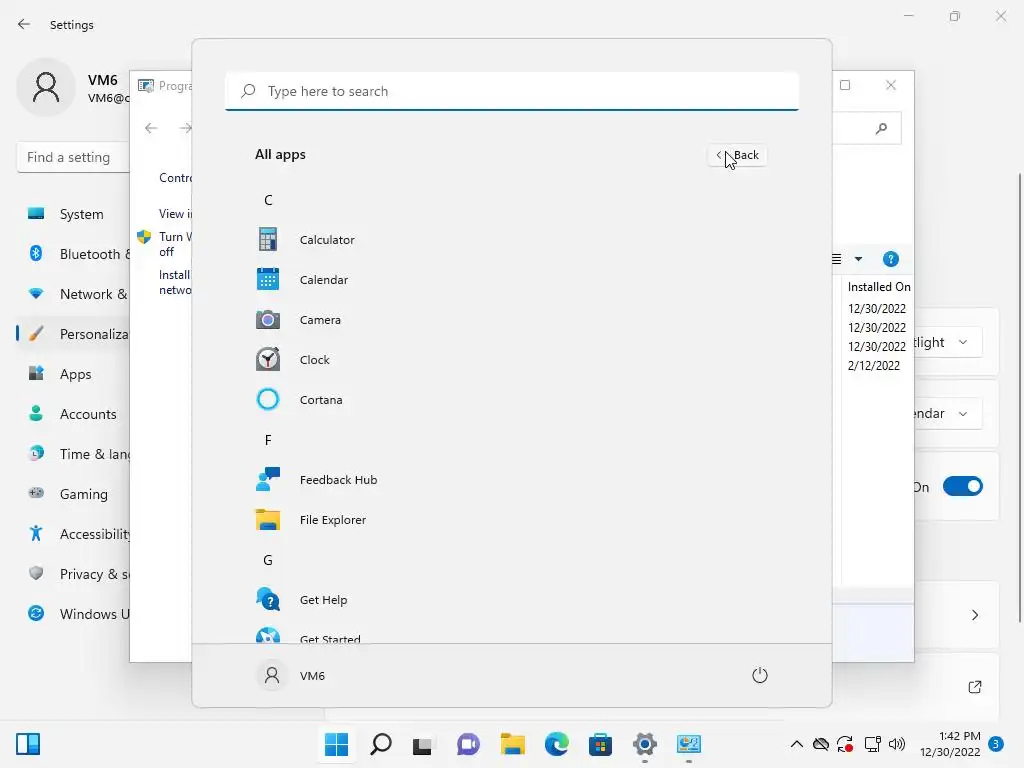Focus the Type here to search box
Screen dimensions: 1024x768
pyautogui.click(x=512, y=91)
